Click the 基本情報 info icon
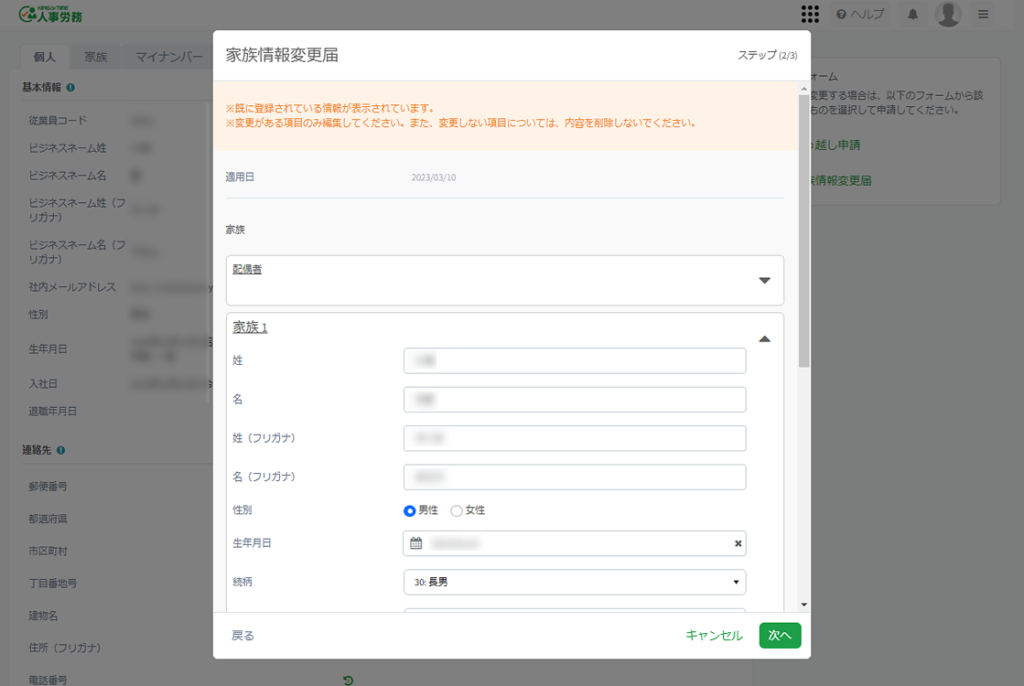Viewport: 1024px width, 686px height. 71,87
